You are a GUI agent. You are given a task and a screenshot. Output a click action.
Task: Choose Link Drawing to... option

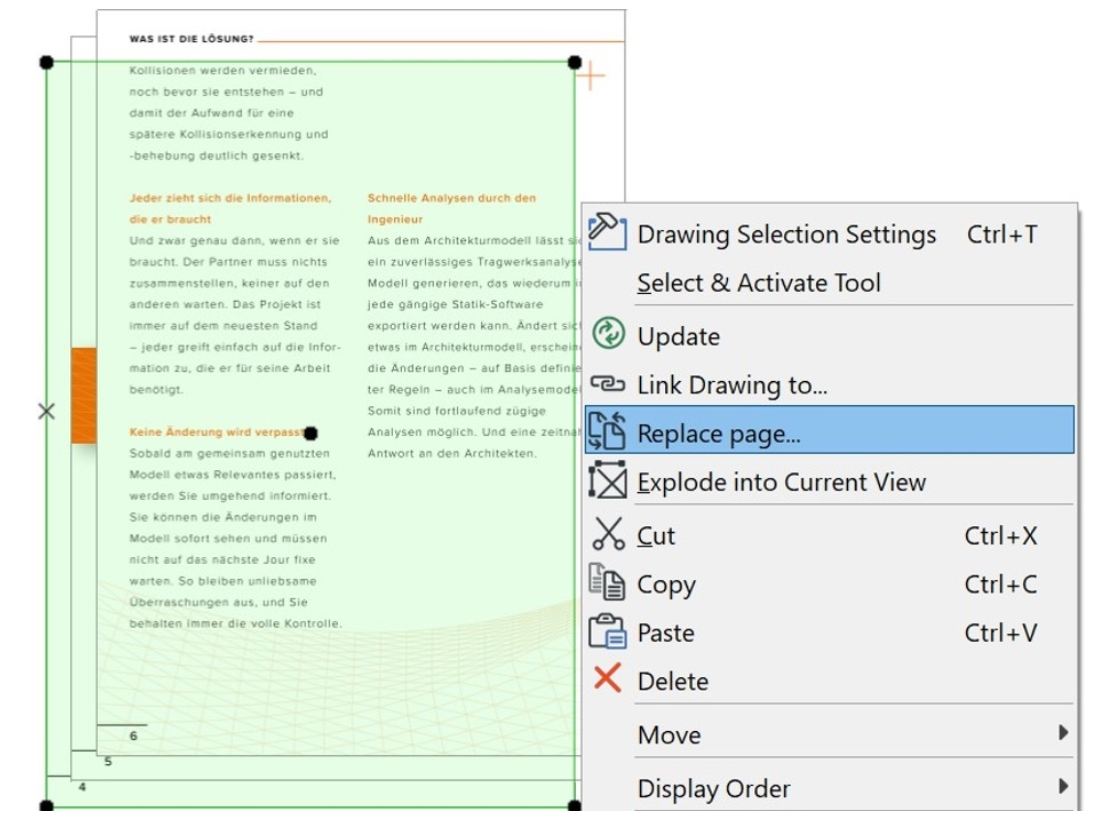pyautogui.click(x=829, y=385)
